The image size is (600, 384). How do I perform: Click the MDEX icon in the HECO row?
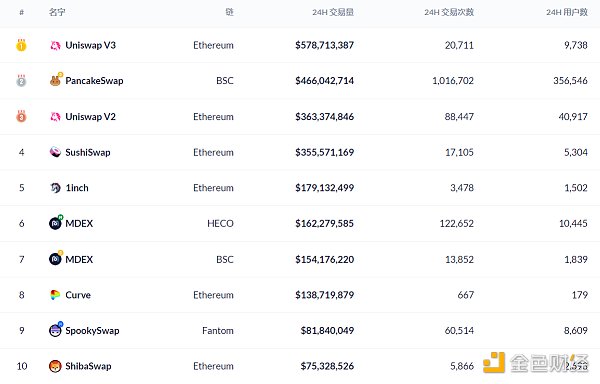click(x=55, y=223)
